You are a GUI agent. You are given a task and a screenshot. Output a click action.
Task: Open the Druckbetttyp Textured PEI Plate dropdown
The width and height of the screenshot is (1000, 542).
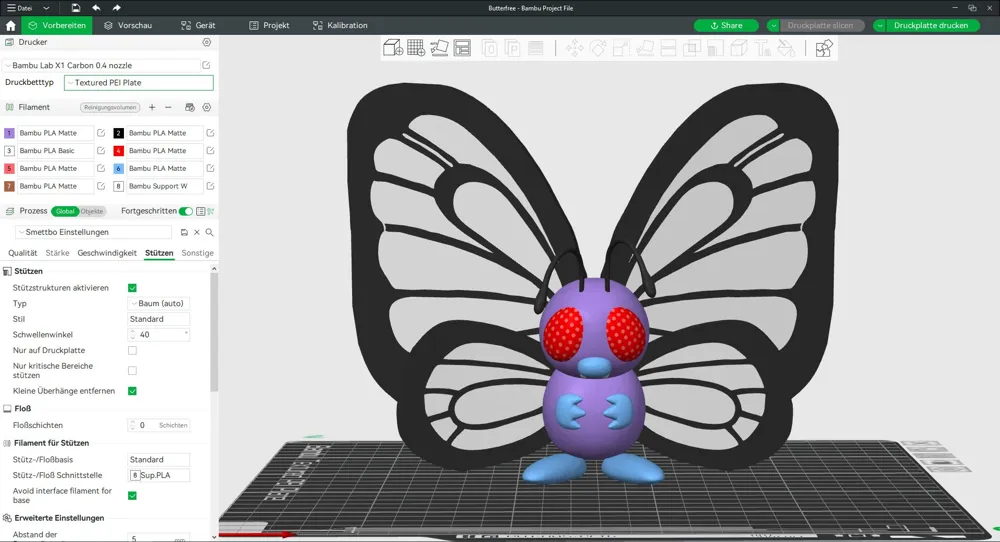pyautogui.click(x=138, y=82)
